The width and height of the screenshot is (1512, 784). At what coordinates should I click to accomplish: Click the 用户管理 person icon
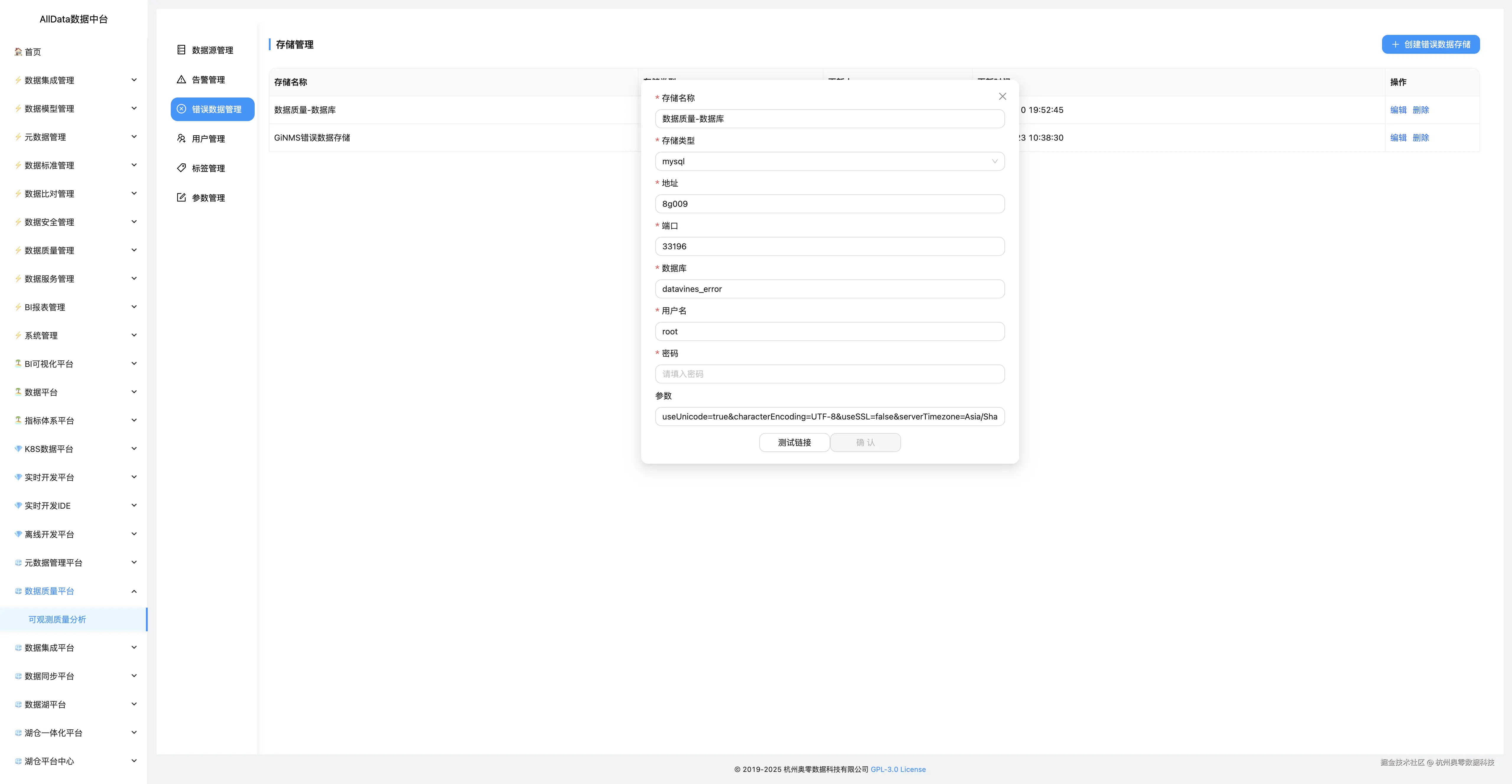coord(181,139)
